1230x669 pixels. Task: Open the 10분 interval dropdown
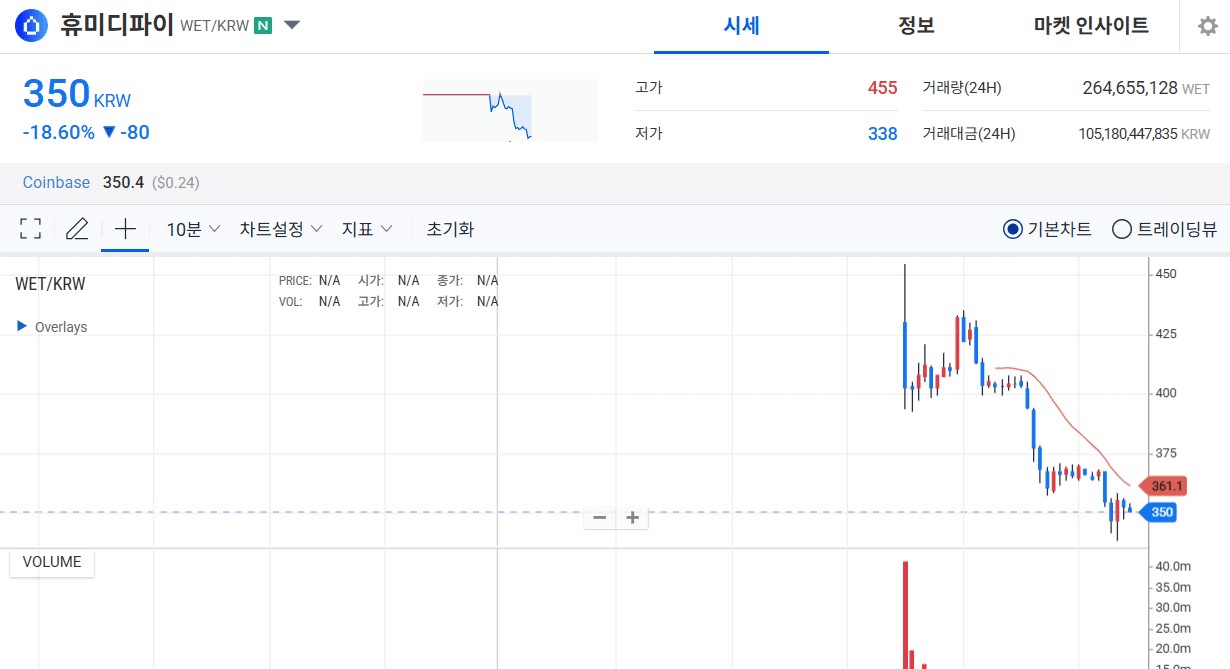194,229
